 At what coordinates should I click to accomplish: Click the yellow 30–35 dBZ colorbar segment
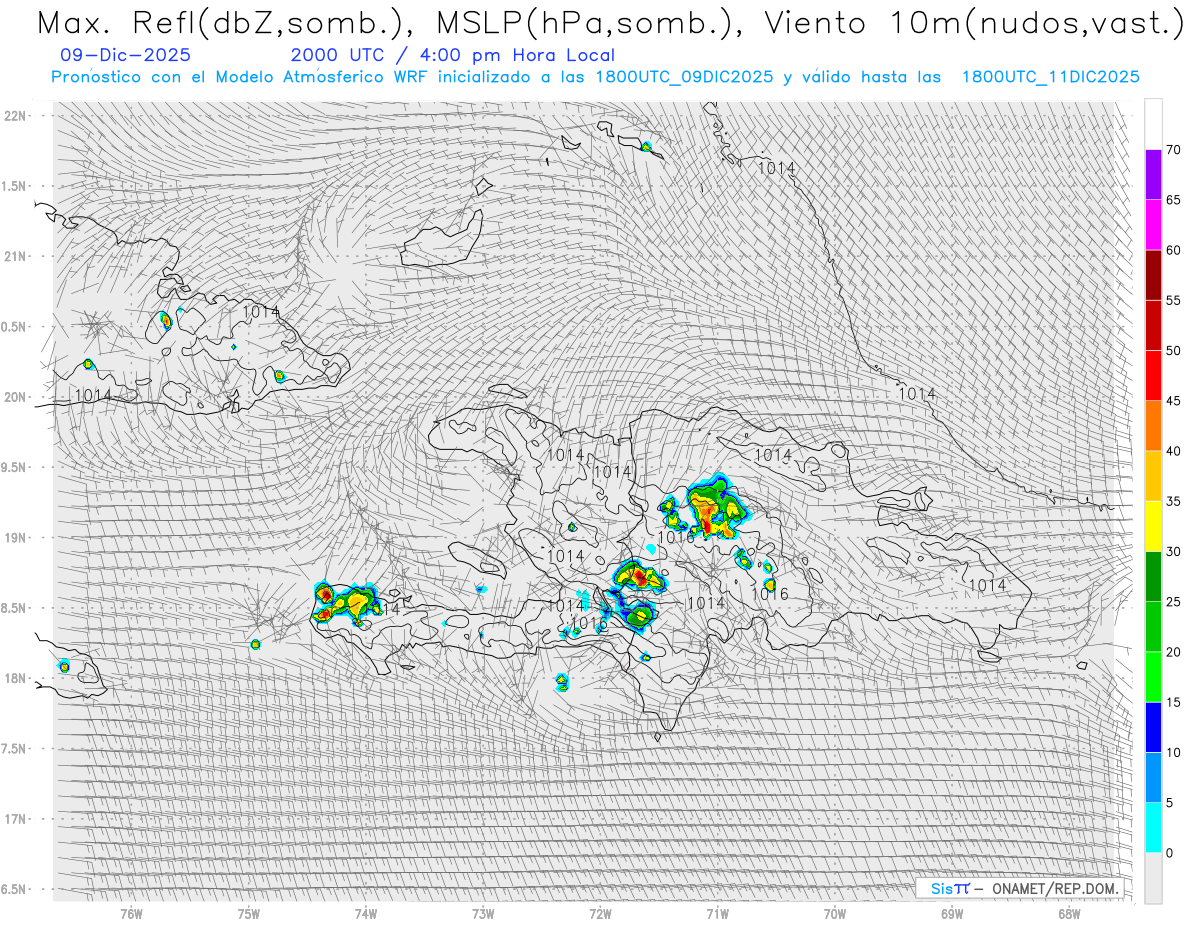(x=1153, y=526)
